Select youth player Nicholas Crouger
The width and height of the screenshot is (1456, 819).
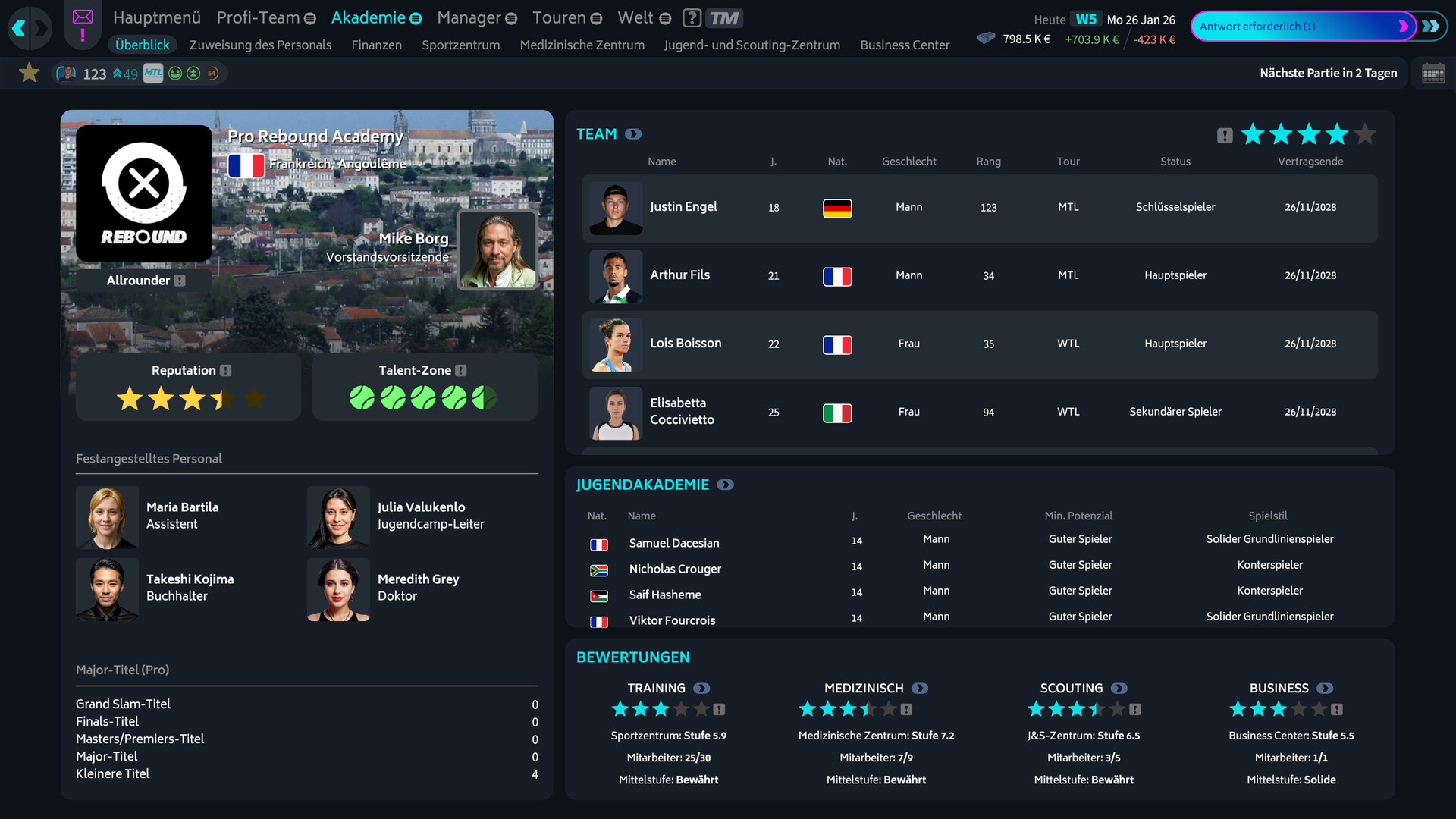click(x=675, y=569)
